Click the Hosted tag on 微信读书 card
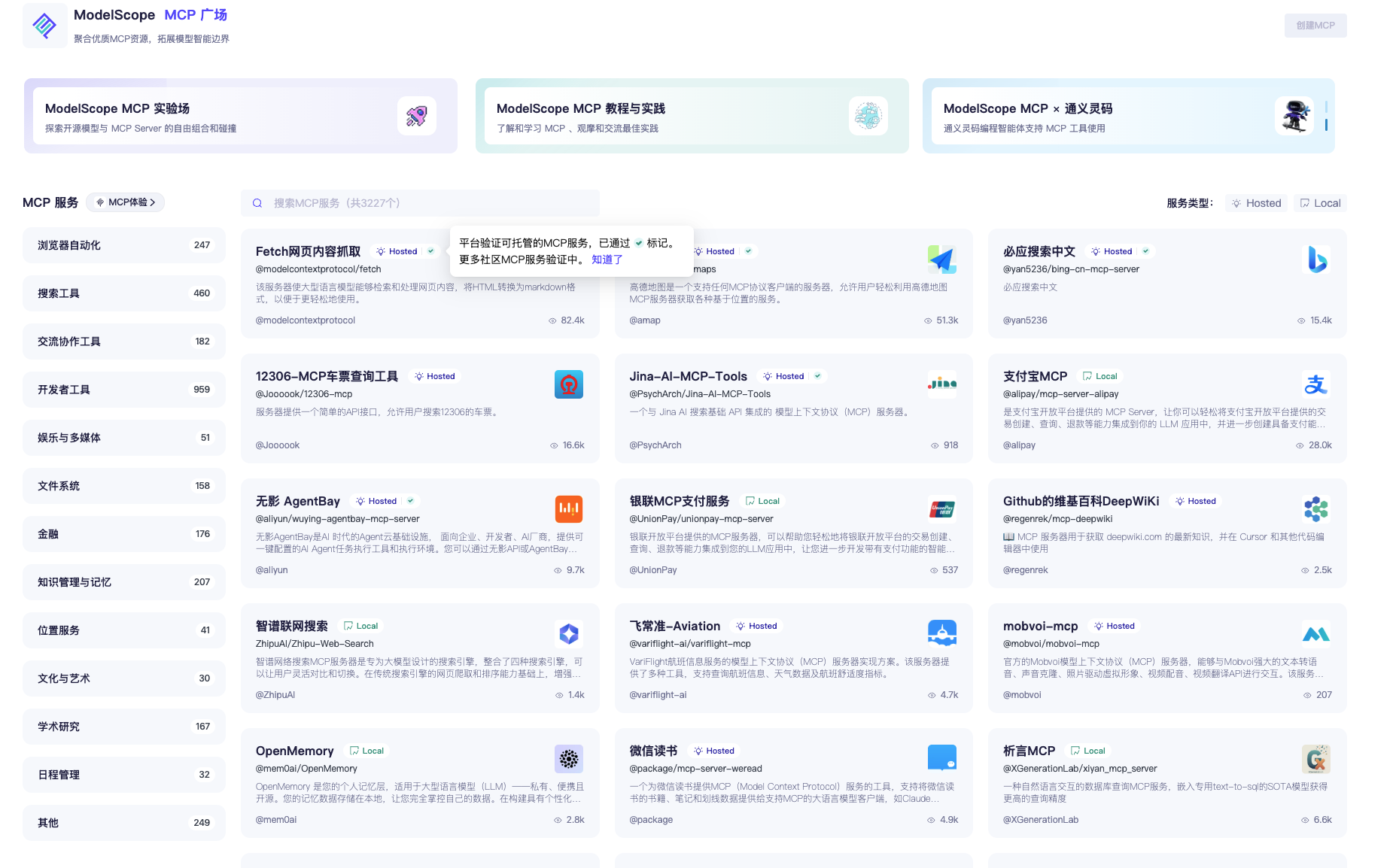The width and height of the screenshot is (1399, 868). pos(713,751)
